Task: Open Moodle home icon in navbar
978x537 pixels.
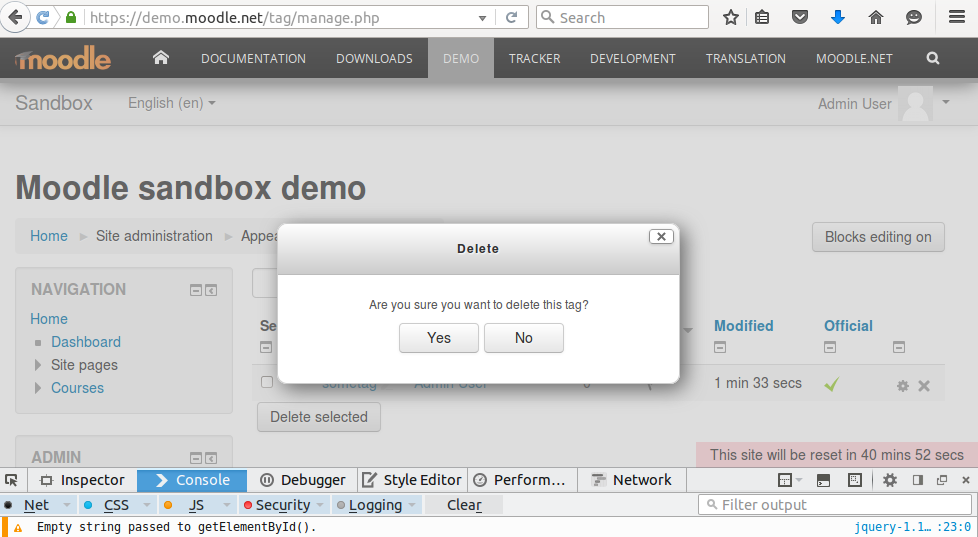Action: [x=161, y=58]
